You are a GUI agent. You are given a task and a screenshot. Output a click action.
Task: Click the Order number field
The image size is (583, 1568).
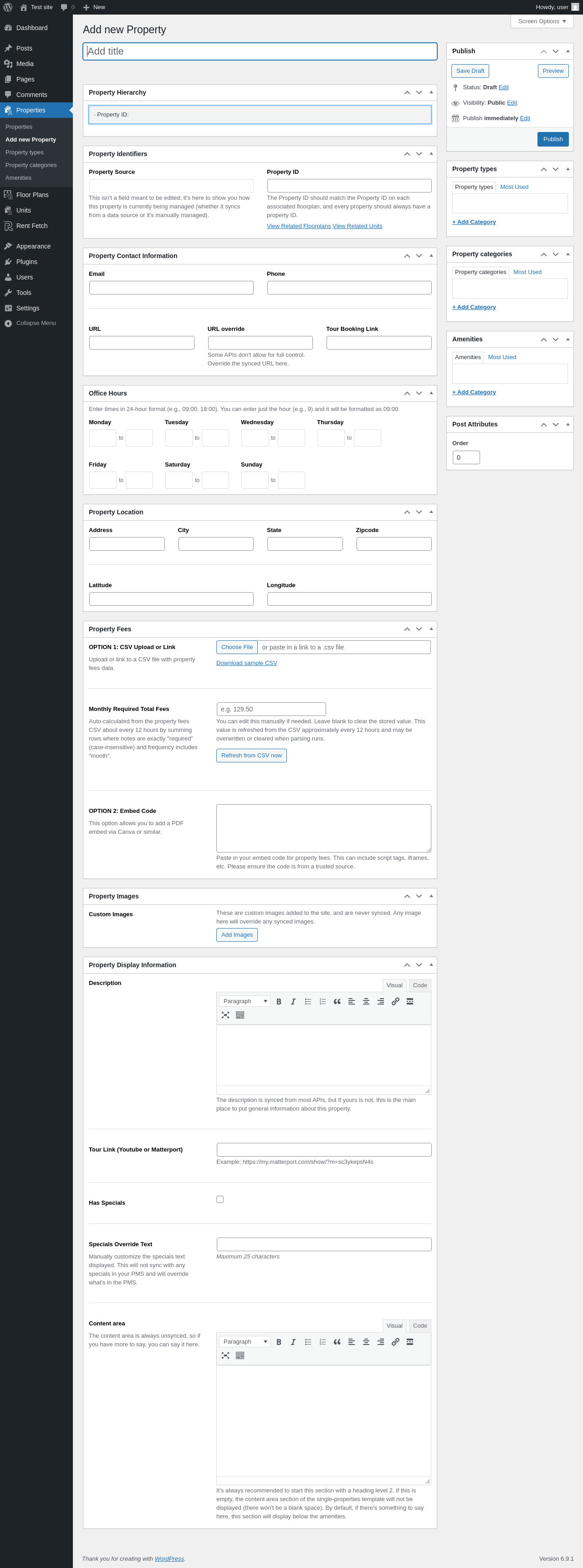click(466, 457)
